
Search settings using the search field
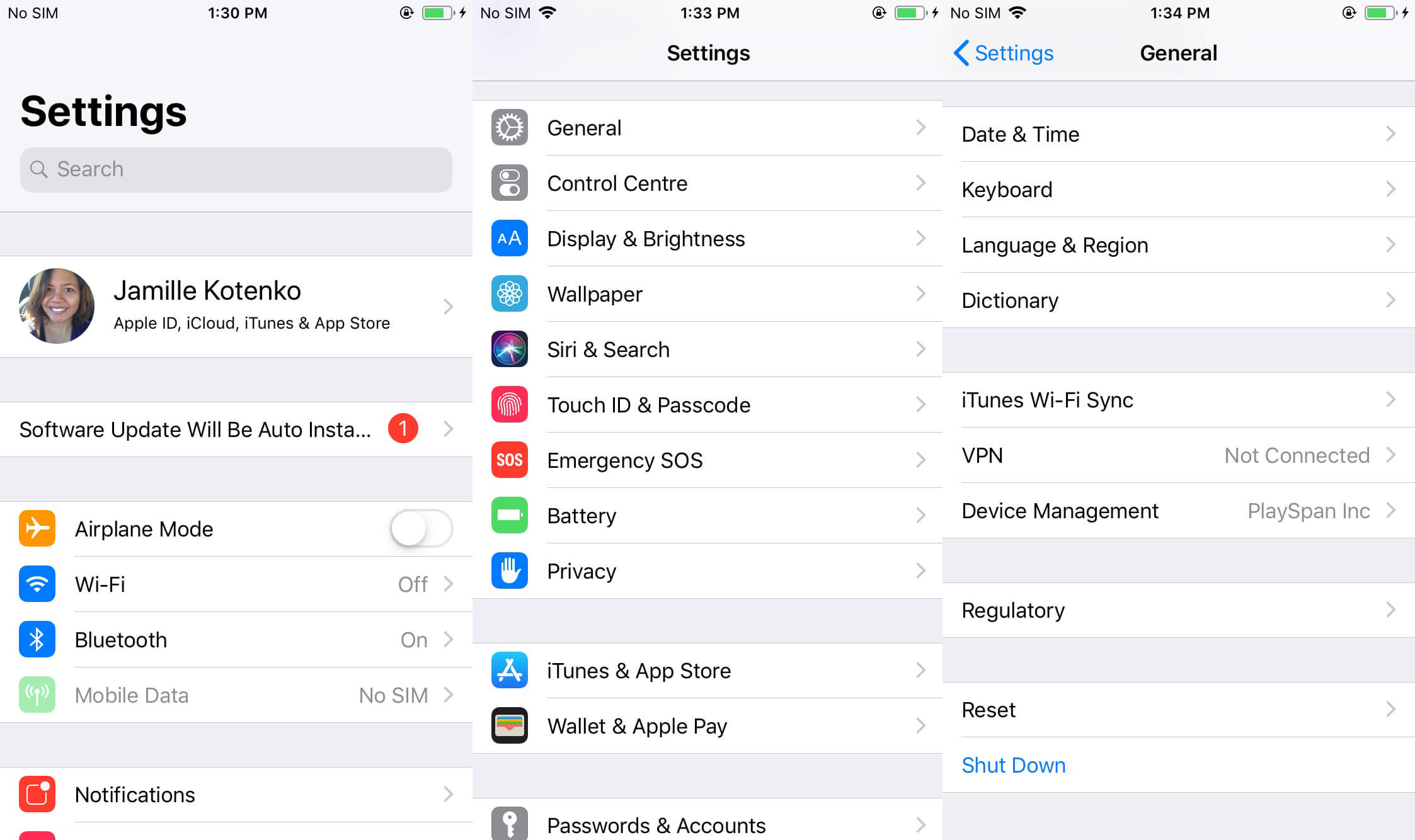click(235, 168)
